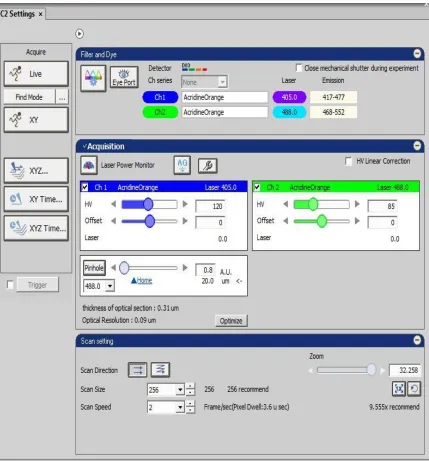
Task: Open the optical path spectrum settings icon
Action: click(x=93, y=78)
